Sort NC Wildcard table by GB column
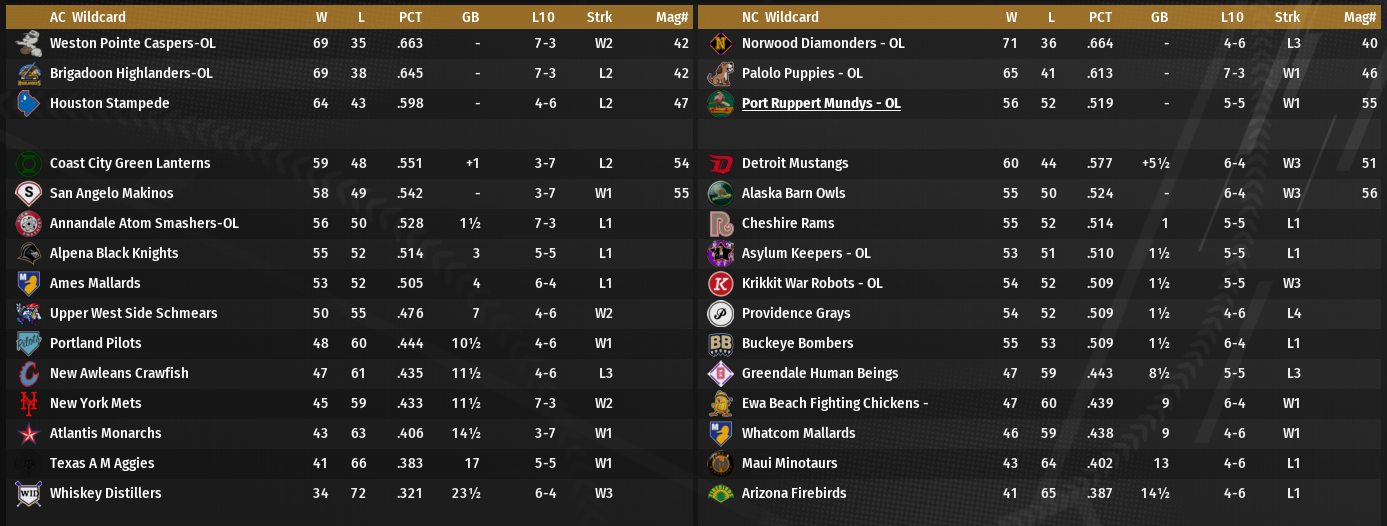The width and height of the screenshot is (1387, 526). coord(1159,17)
